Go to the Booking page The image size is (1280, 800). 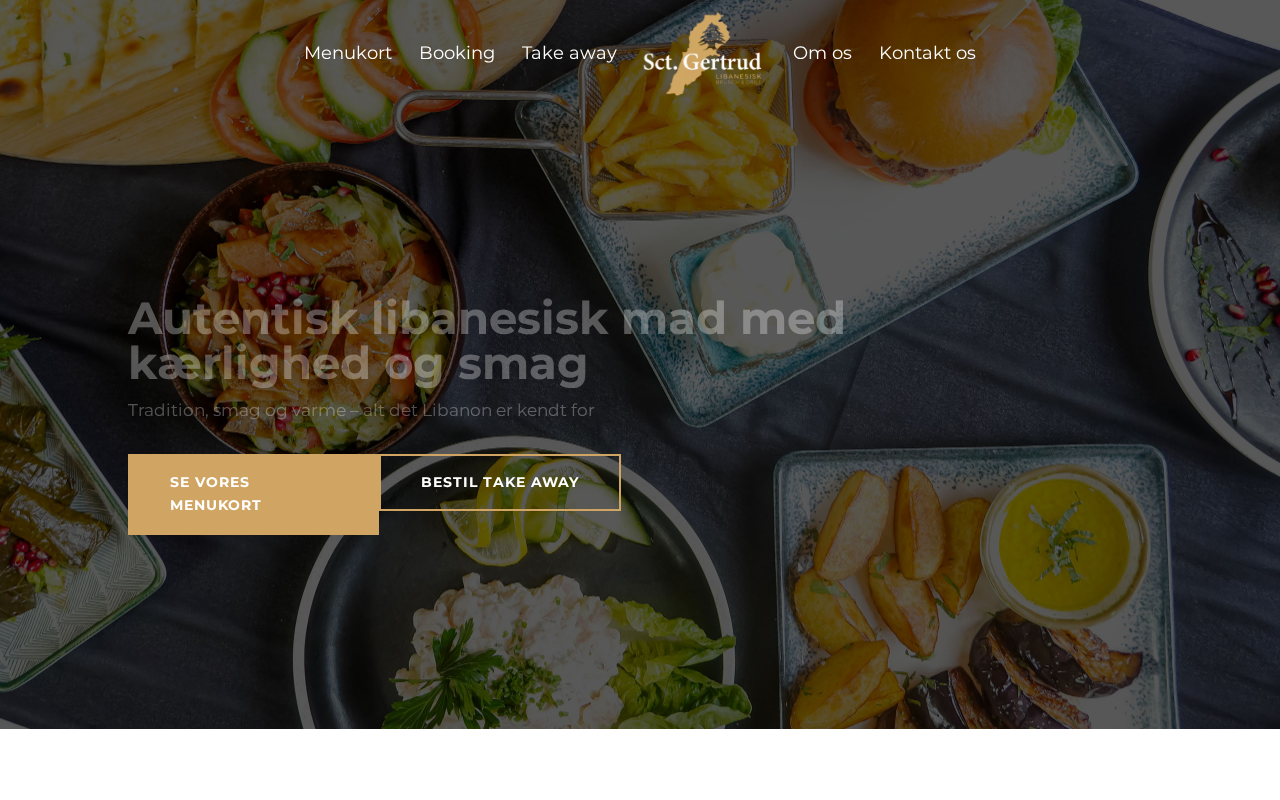pos(457,53)
